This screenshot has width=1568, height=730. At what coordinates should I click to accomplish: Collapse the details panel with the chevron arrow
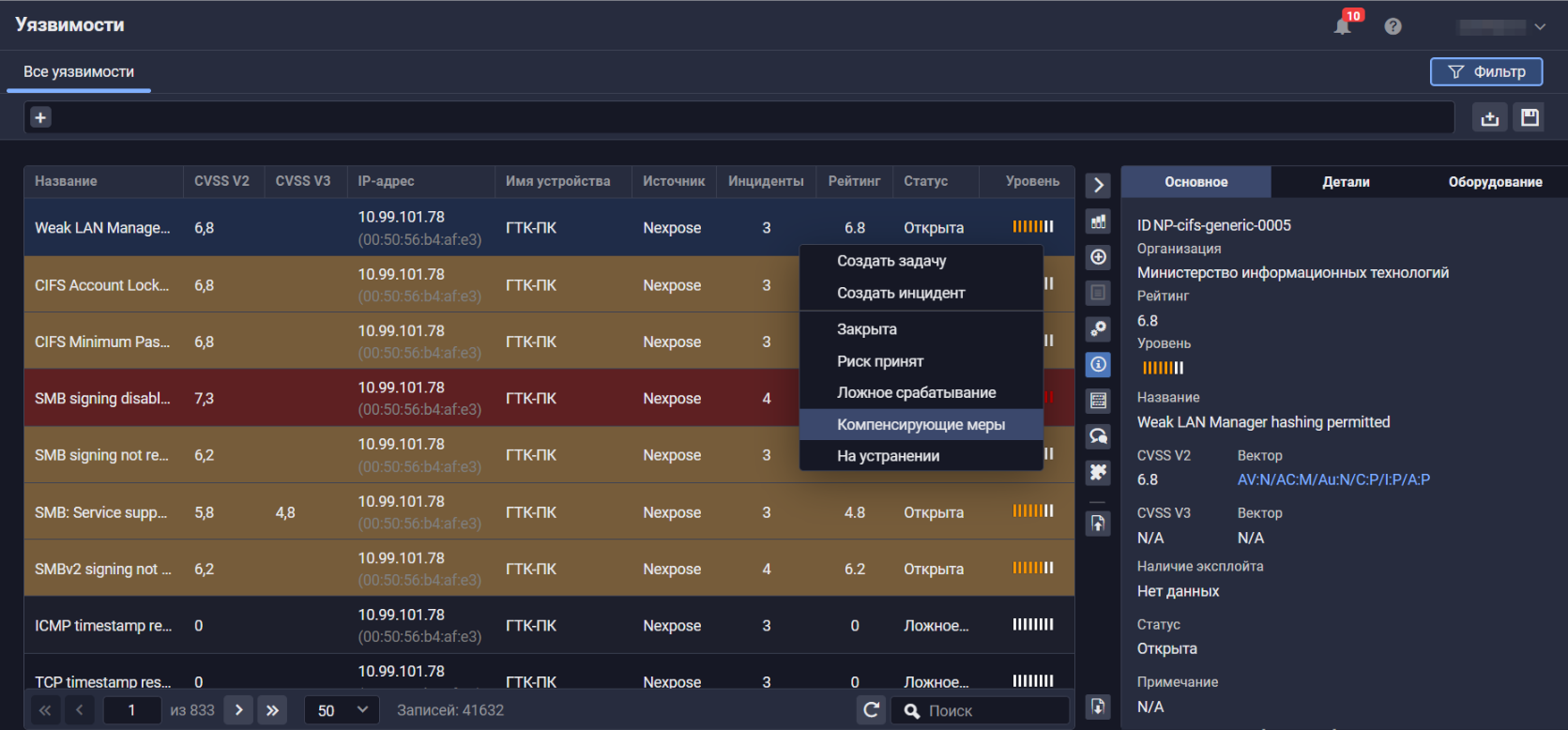pyautogui.click(x=1098, y=185)
